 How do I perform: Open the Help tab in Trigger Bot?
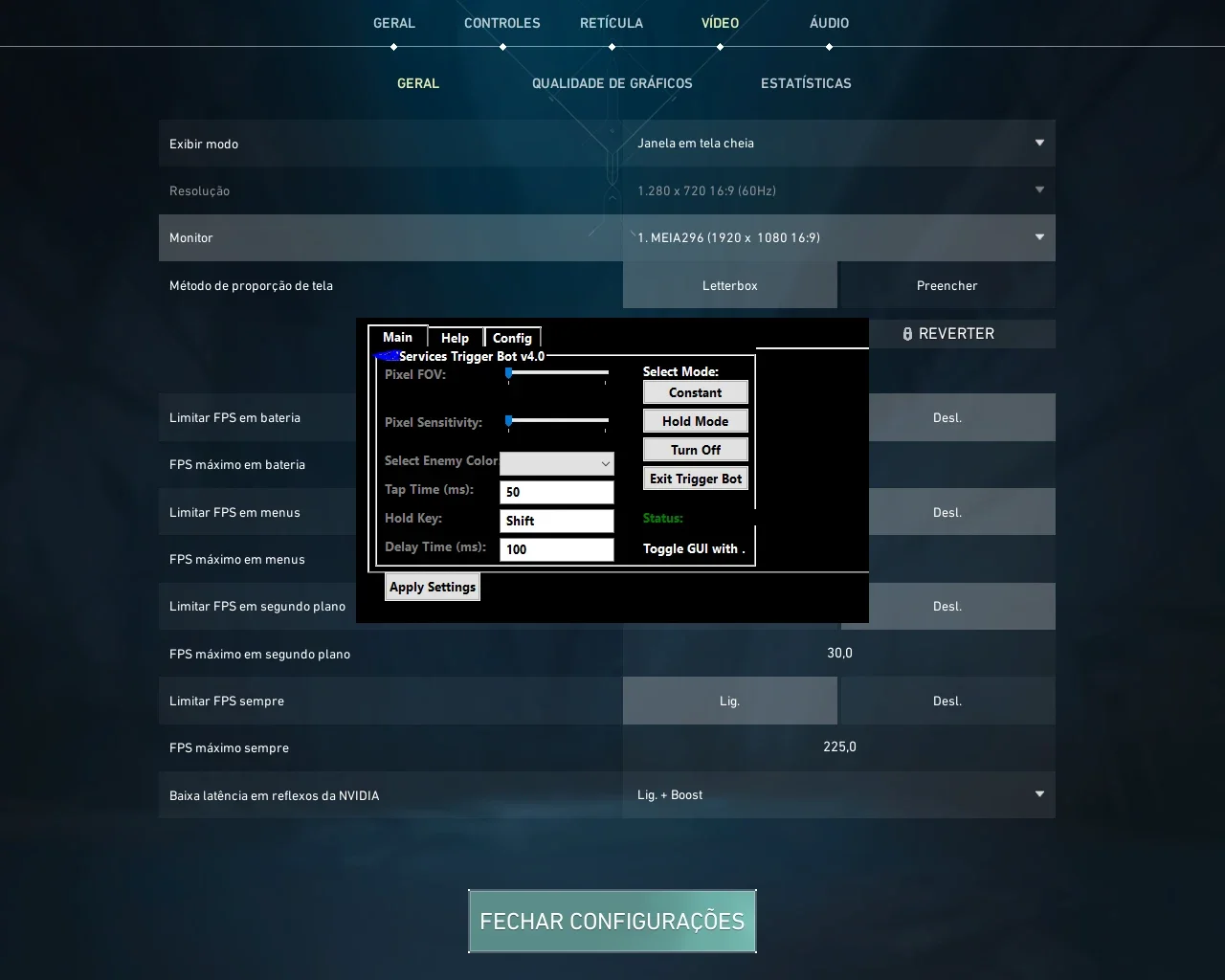pyautogui.click(x=456, y=338)
